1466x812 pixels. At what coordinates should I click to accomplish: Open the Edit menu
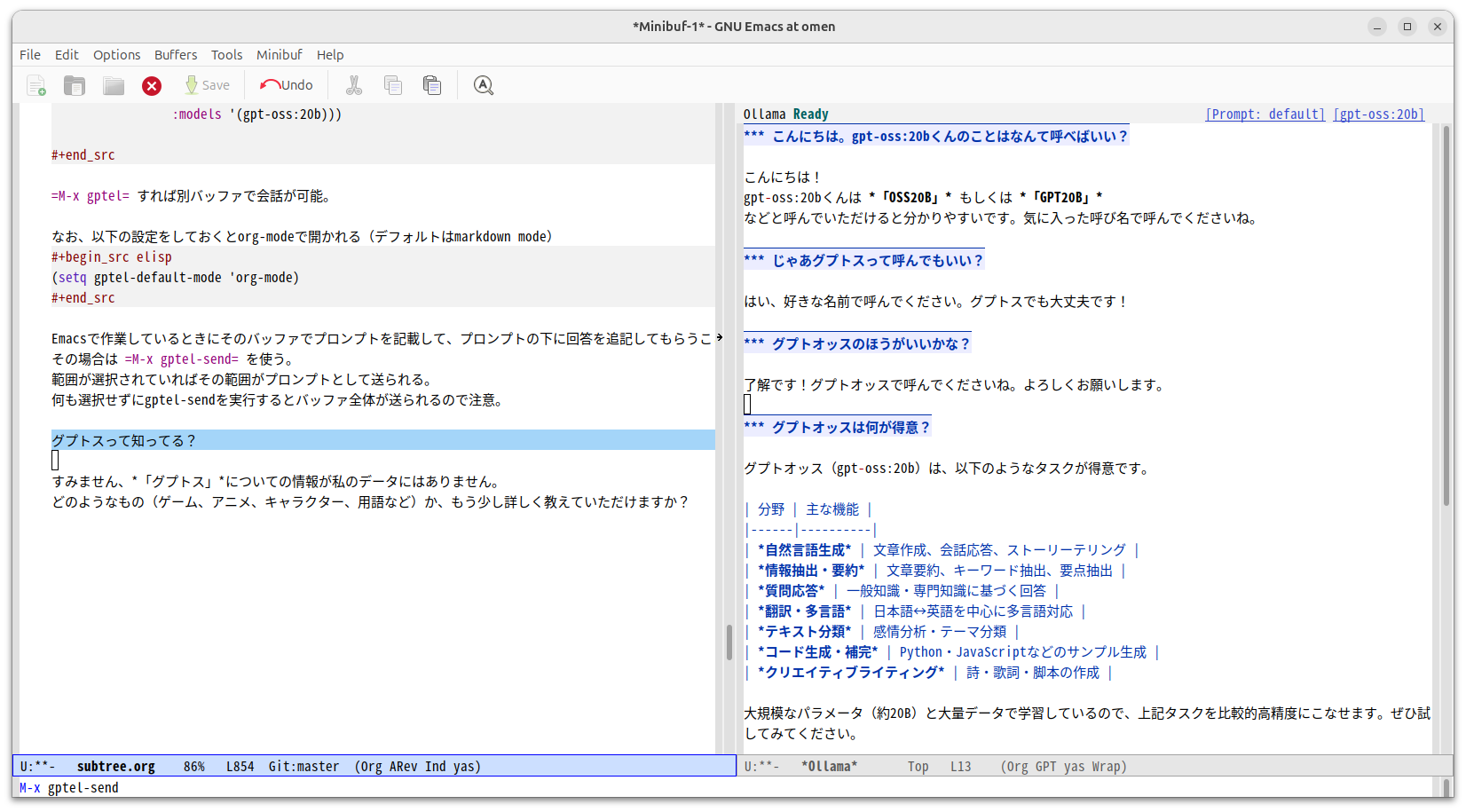[x=67, y=55]
